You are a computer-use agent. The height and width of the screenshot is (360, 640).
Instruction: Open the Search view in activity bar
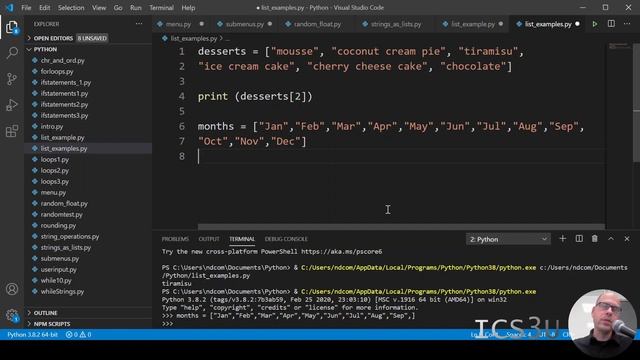[x=12, y=53]
